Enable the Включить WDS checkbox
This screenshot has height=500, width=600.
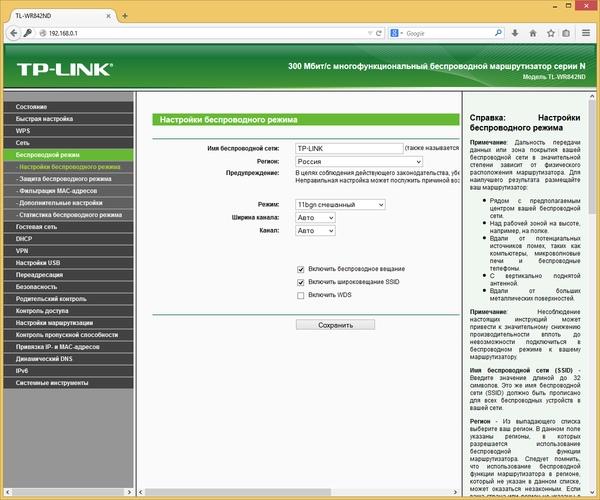301,295
